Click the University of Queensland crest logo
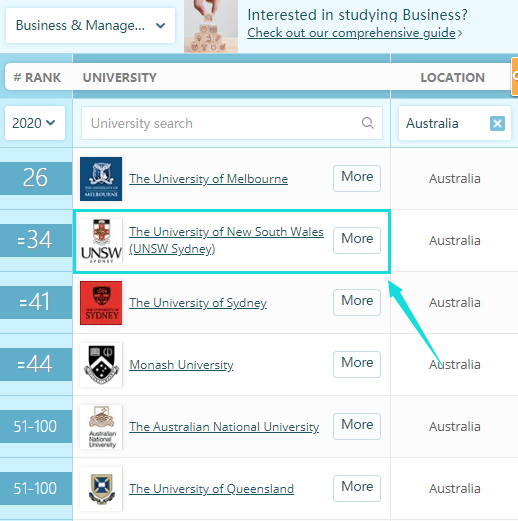 (x=101, y=489)
